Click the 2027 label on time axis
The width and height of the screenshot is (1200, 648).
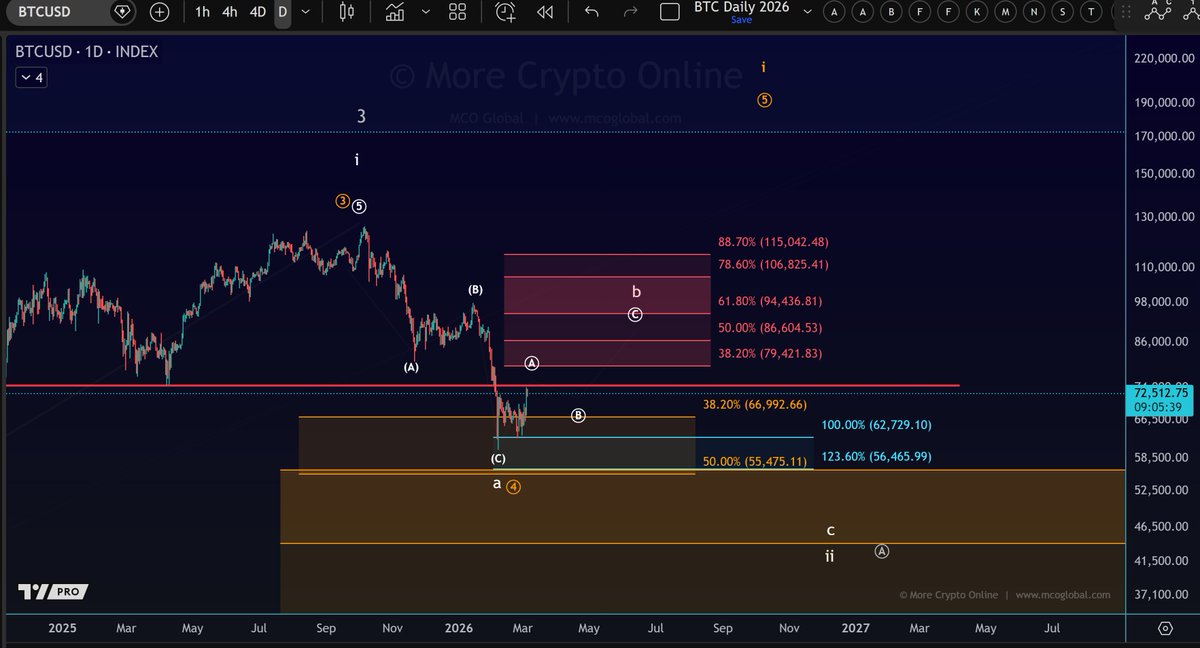855,628
